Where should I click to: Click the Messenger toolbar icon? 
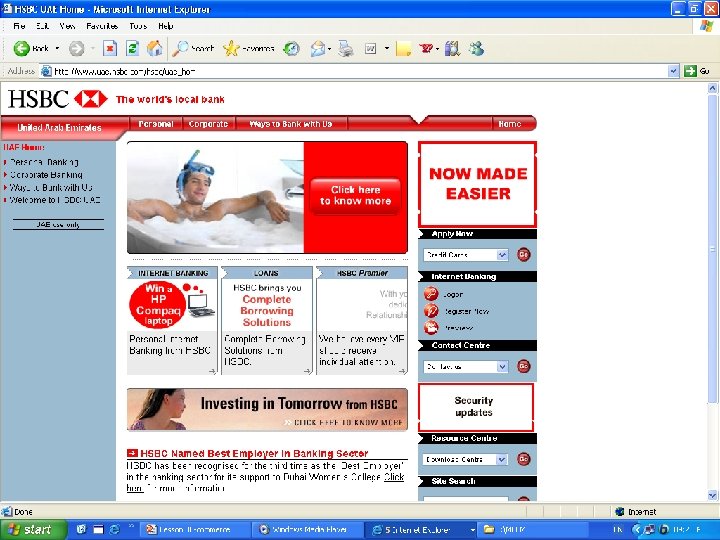477,48
